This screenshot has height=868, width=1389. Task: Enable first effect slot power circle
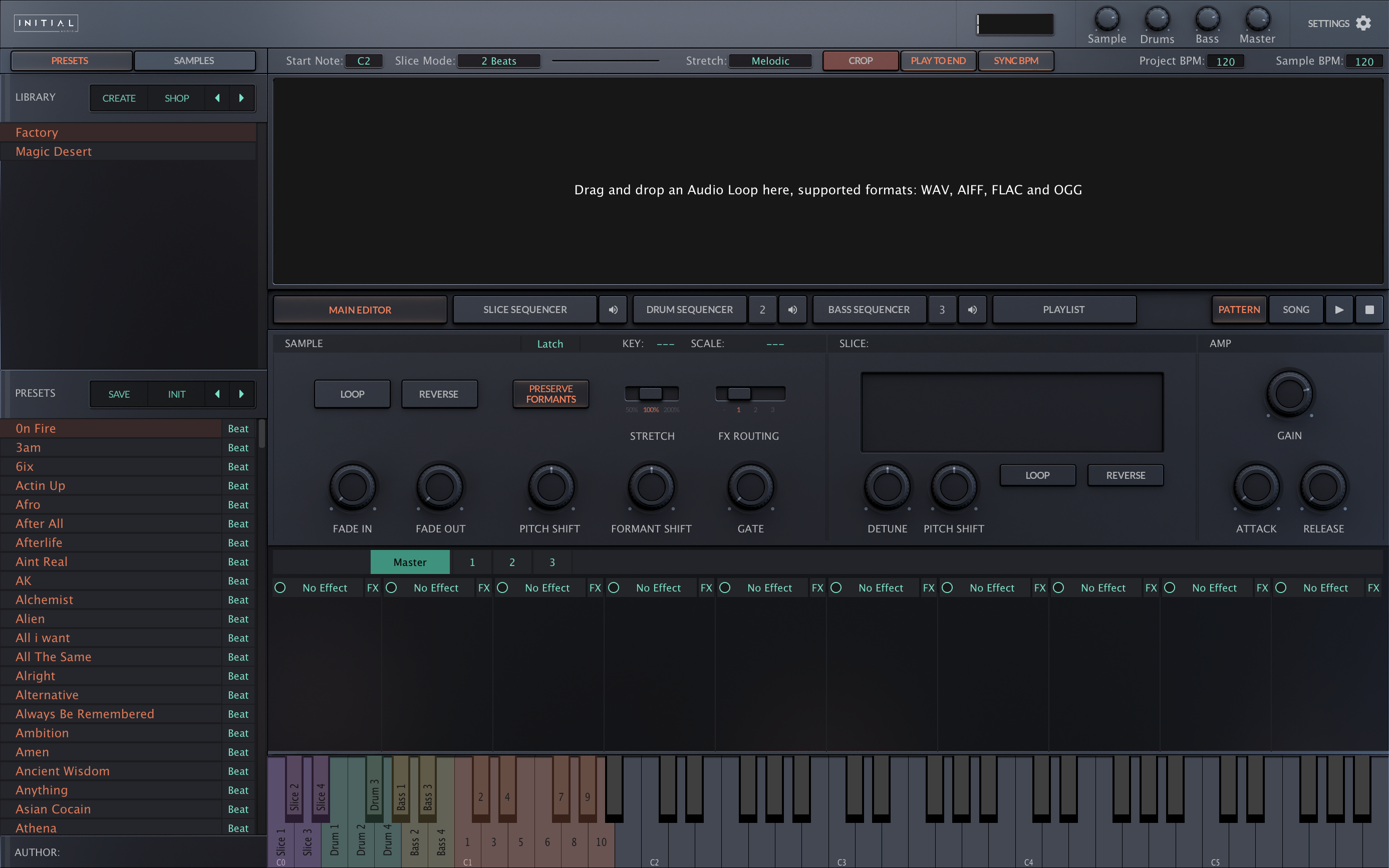point(280,588)
